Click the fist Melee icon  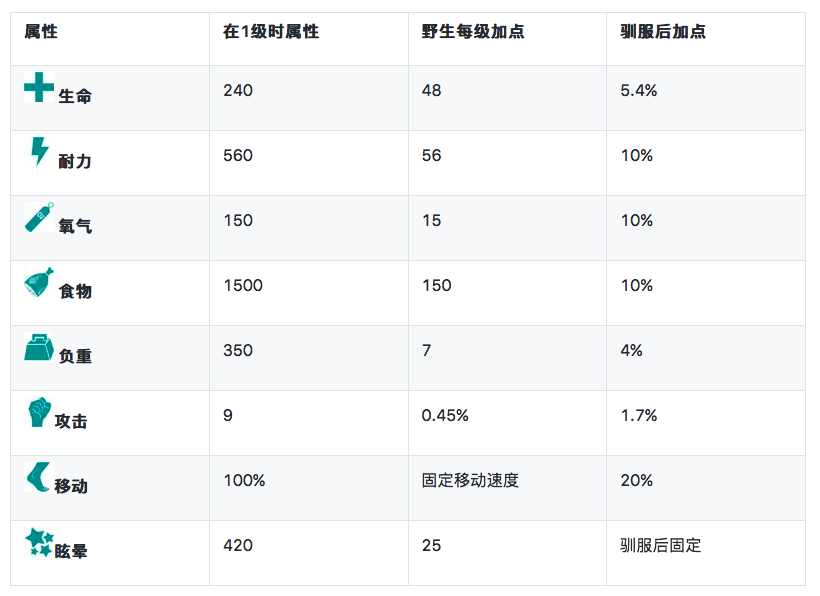39,412
